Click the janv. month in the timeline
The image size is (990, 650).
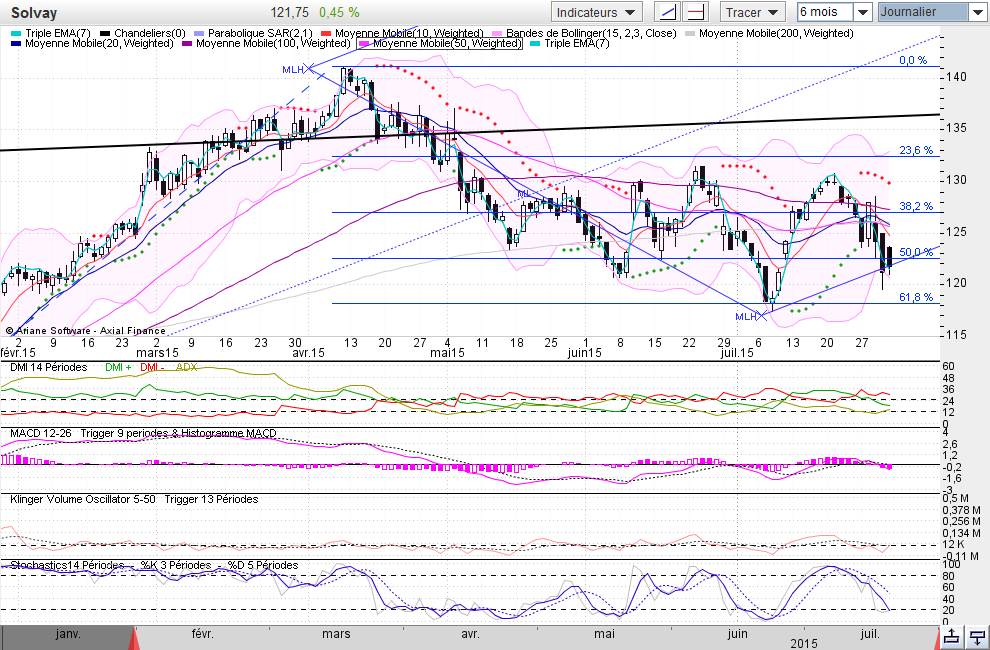coord(68,634)
